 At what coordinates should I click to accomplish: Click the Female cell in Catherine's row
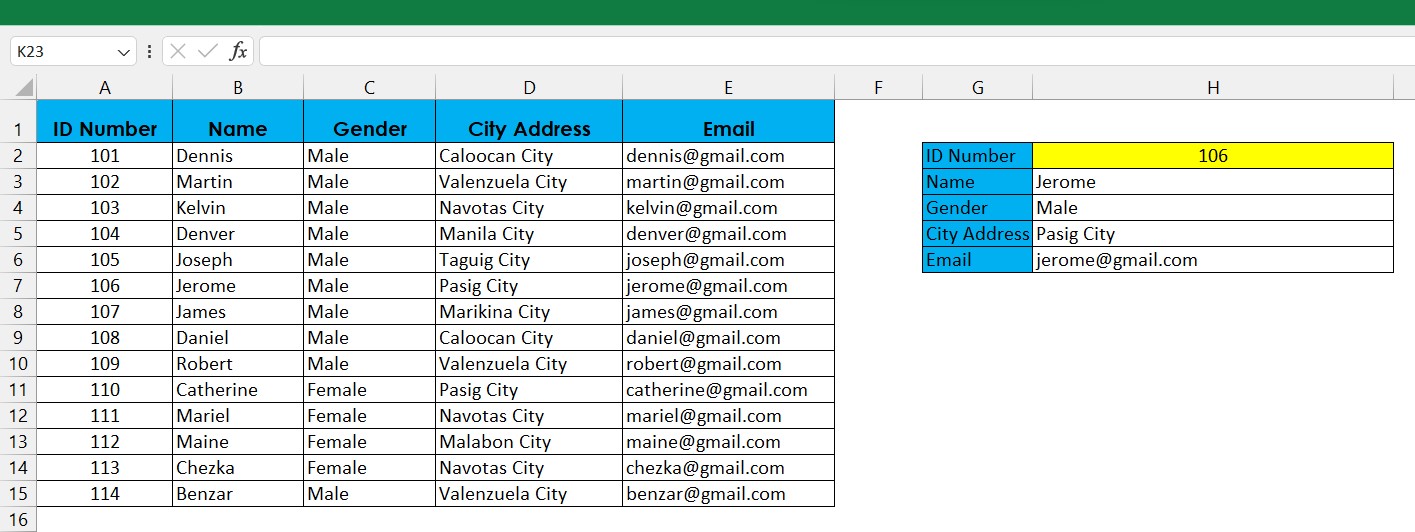pyautogui.click(x=369, y=390)
